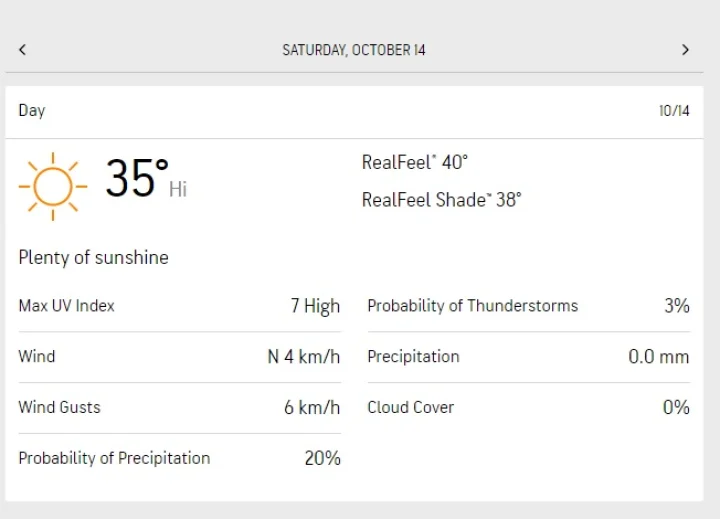Click the RealFeel 40° reading
Image resolution: width=720 pixels, height=519 pixels.
(x=415, y=162)
